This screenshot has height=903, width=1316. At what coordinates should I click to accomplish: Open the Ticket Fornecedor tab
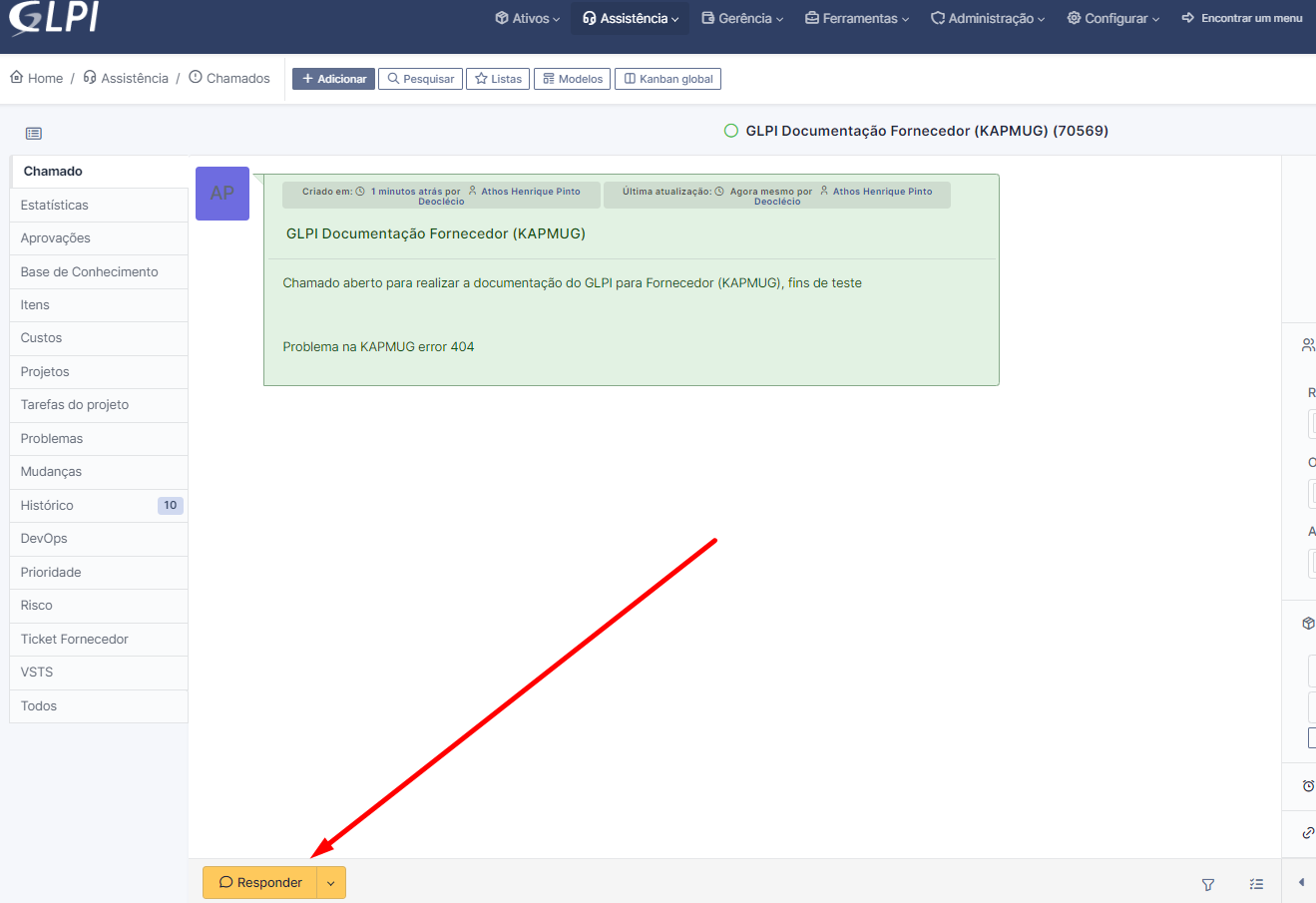pyautogui.click(x=99, y=640)
